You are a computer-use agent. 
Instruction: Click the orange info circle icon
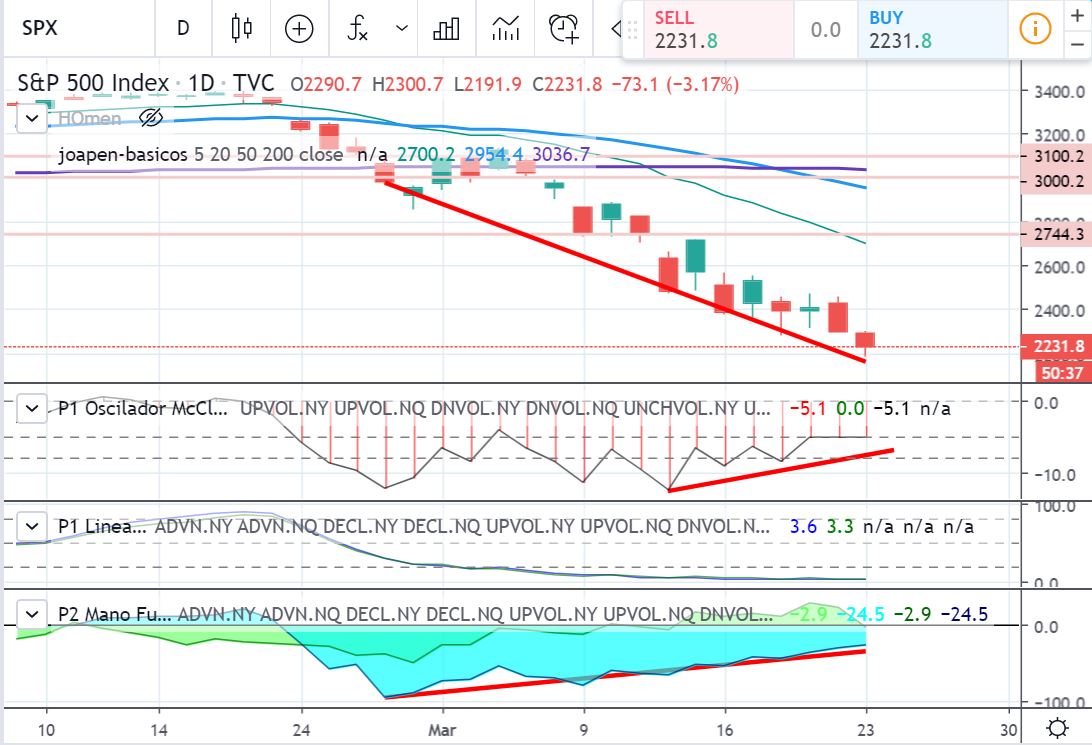click(x=1035, y=29)
